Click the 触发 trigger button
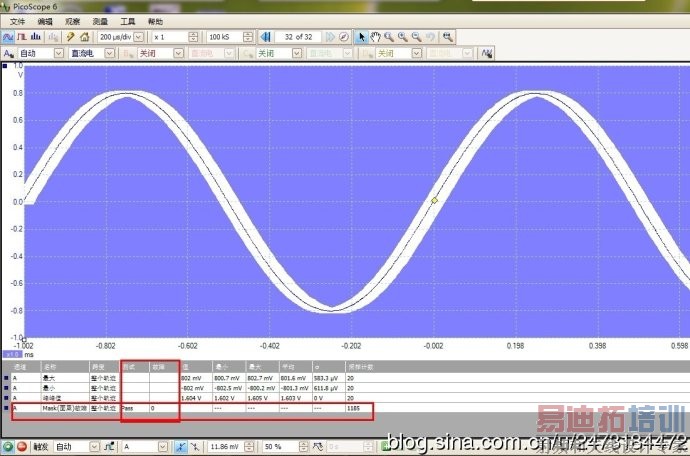 click(40, 447)
